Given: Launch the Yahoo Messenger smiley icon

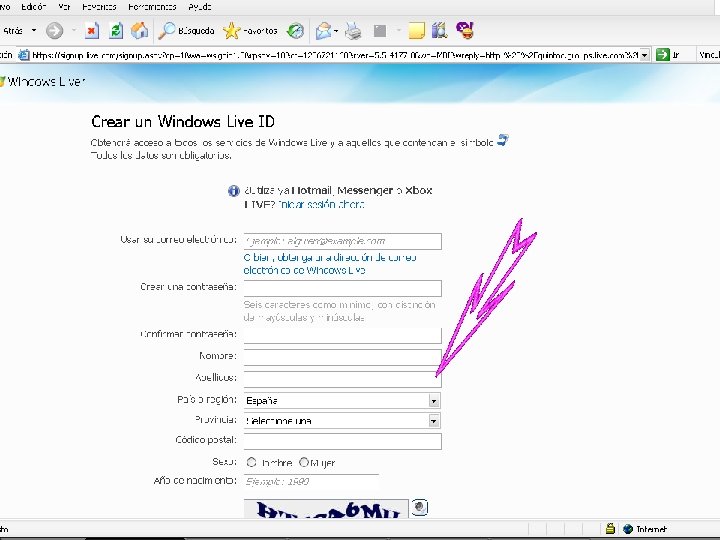Looking at the screenshot, I should [x=465, y=31].
